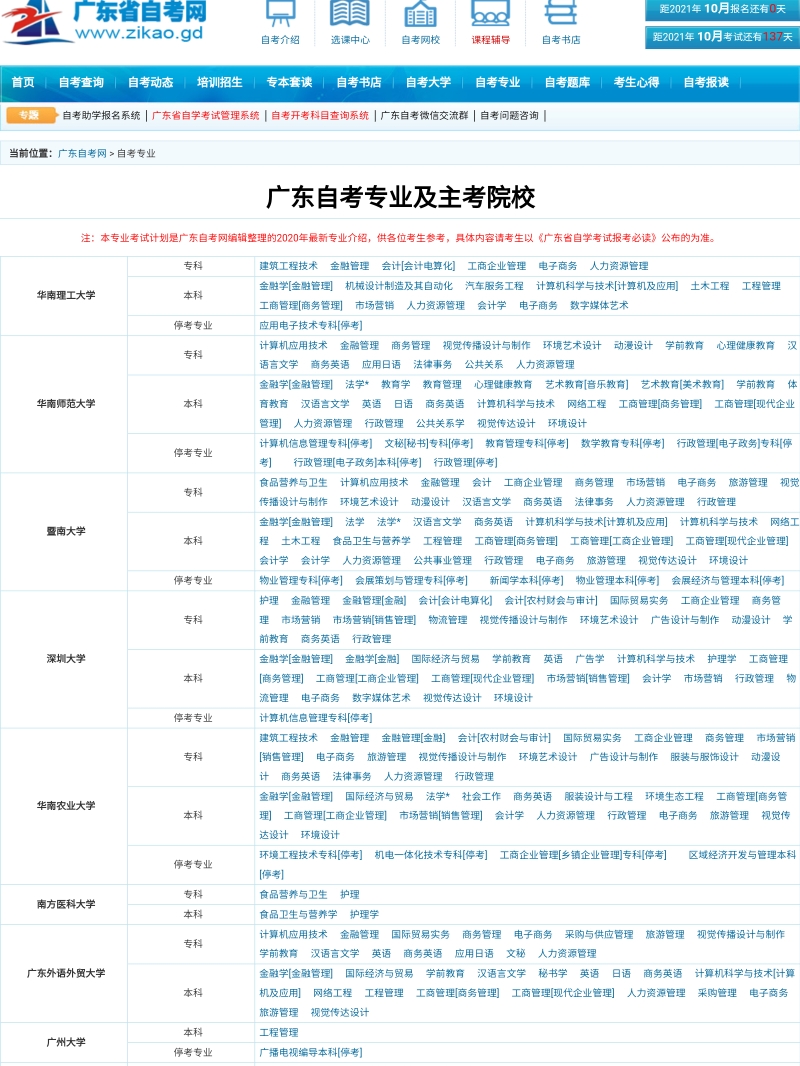Open 环境生态工程 major link
Screen dimensions: 800x1066
tap(674, 797)
